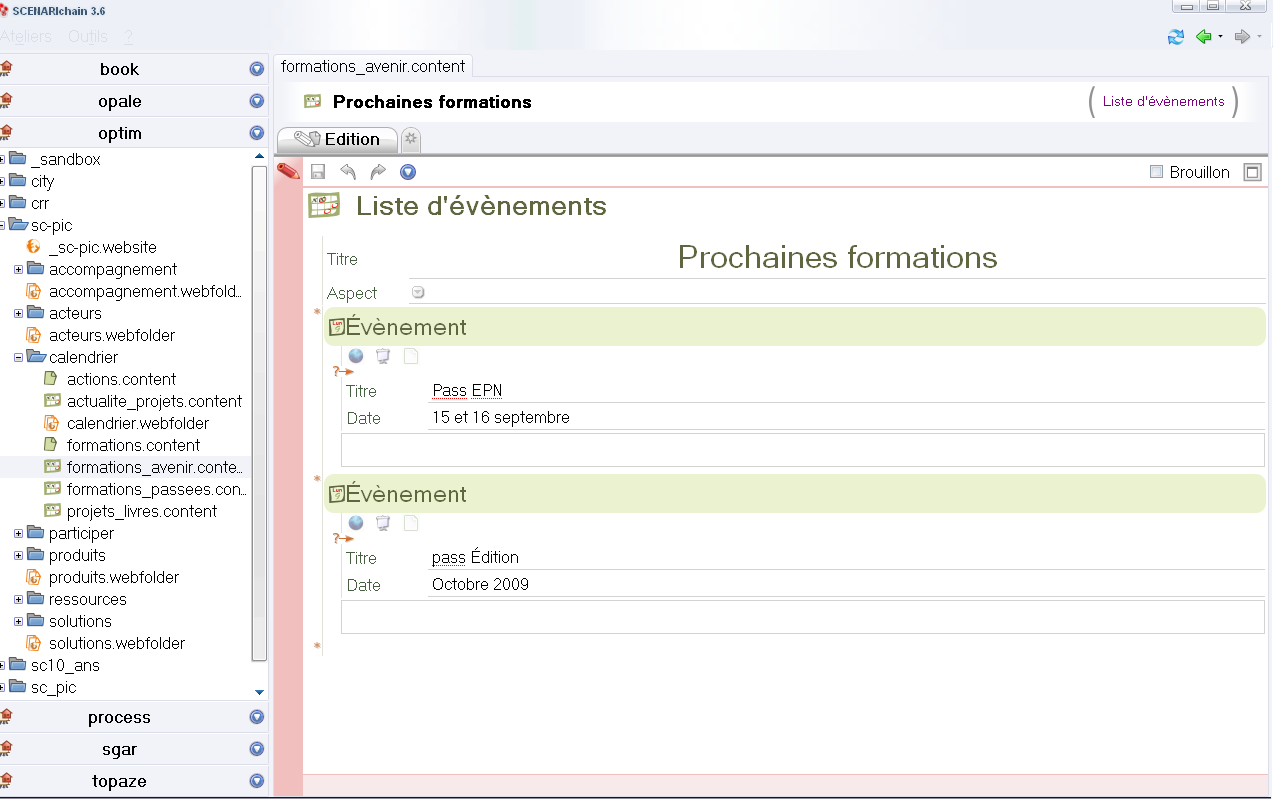
Task: Select the formations_avenir.content tab
Action: pyautogui.click(x=373, y=66)
